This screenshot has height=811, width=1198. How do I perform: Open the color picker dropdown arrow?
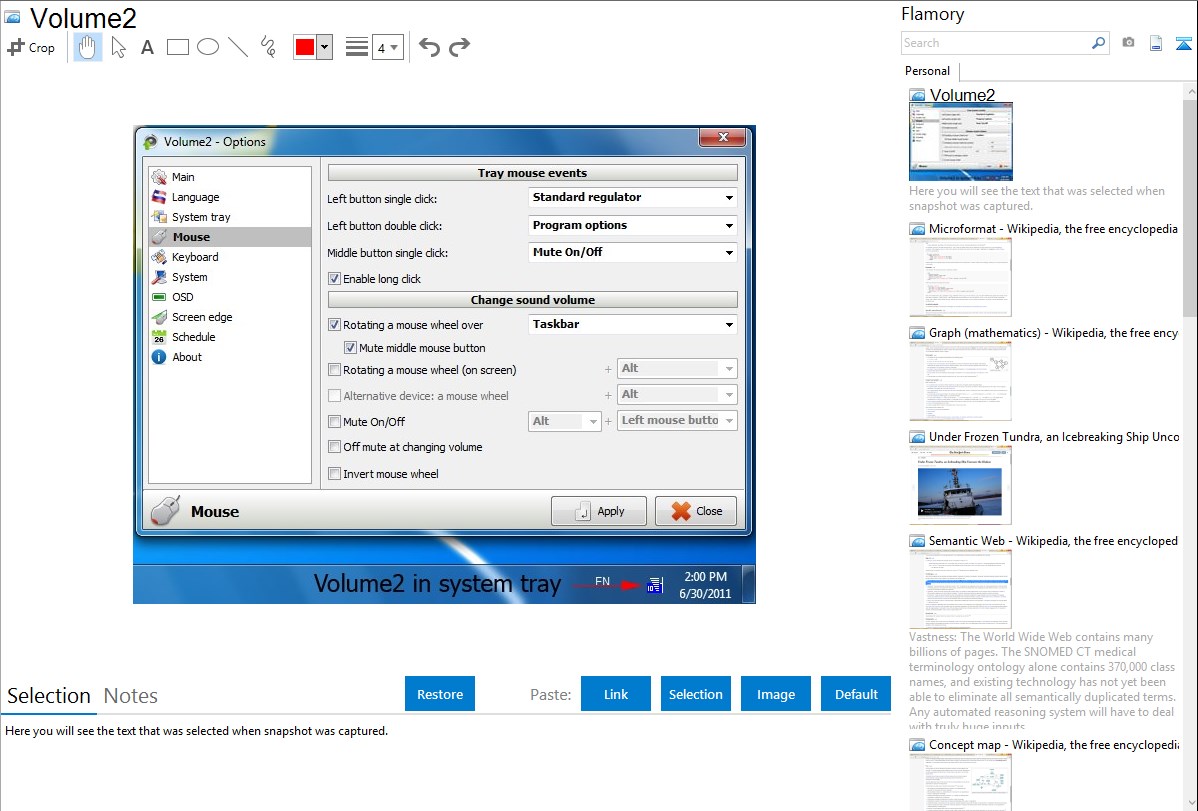coord(324,47)
